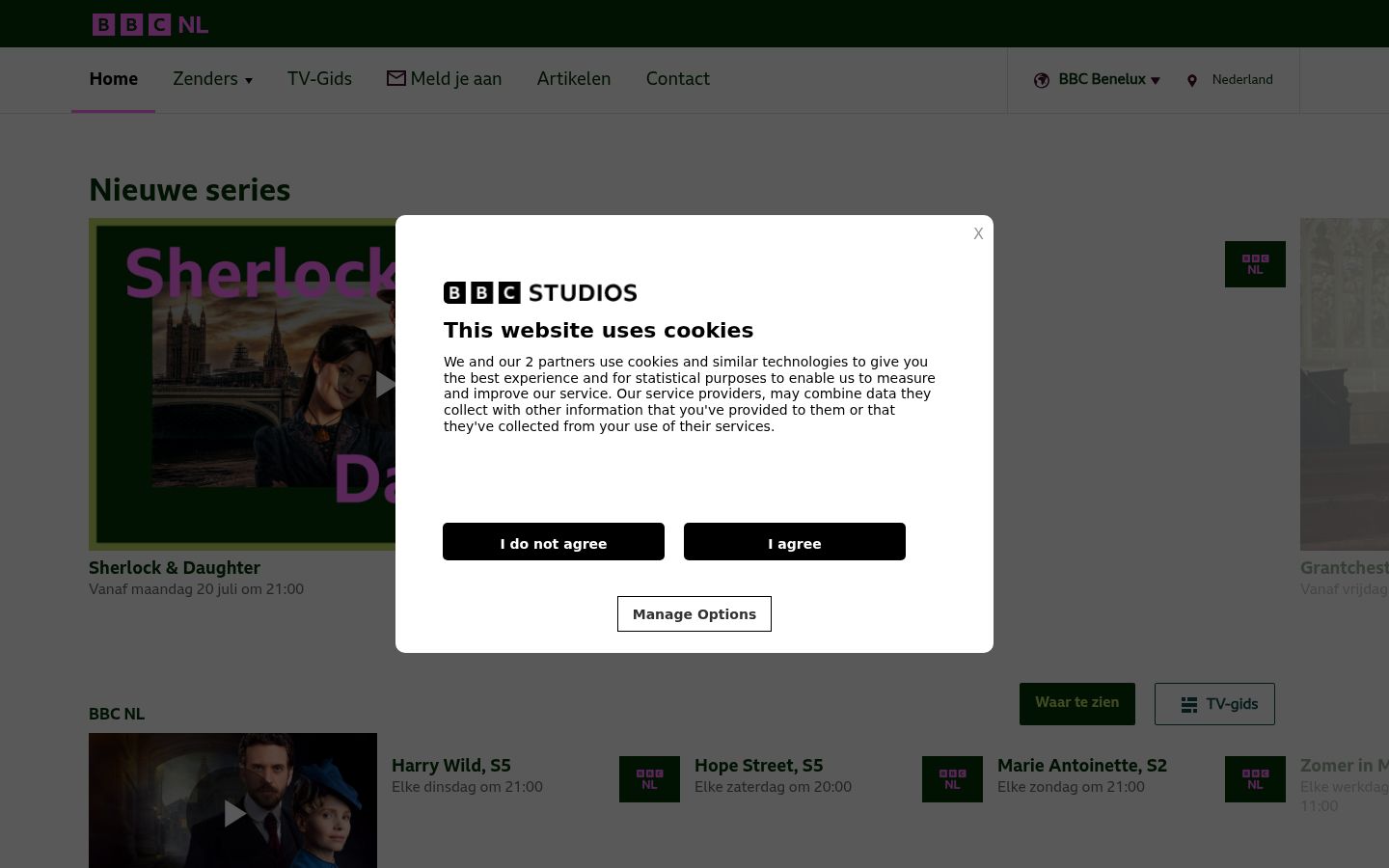
Task: Select the text Elke zondag om 21:00
Action: pyautogui.click(x=1071, y=787)
